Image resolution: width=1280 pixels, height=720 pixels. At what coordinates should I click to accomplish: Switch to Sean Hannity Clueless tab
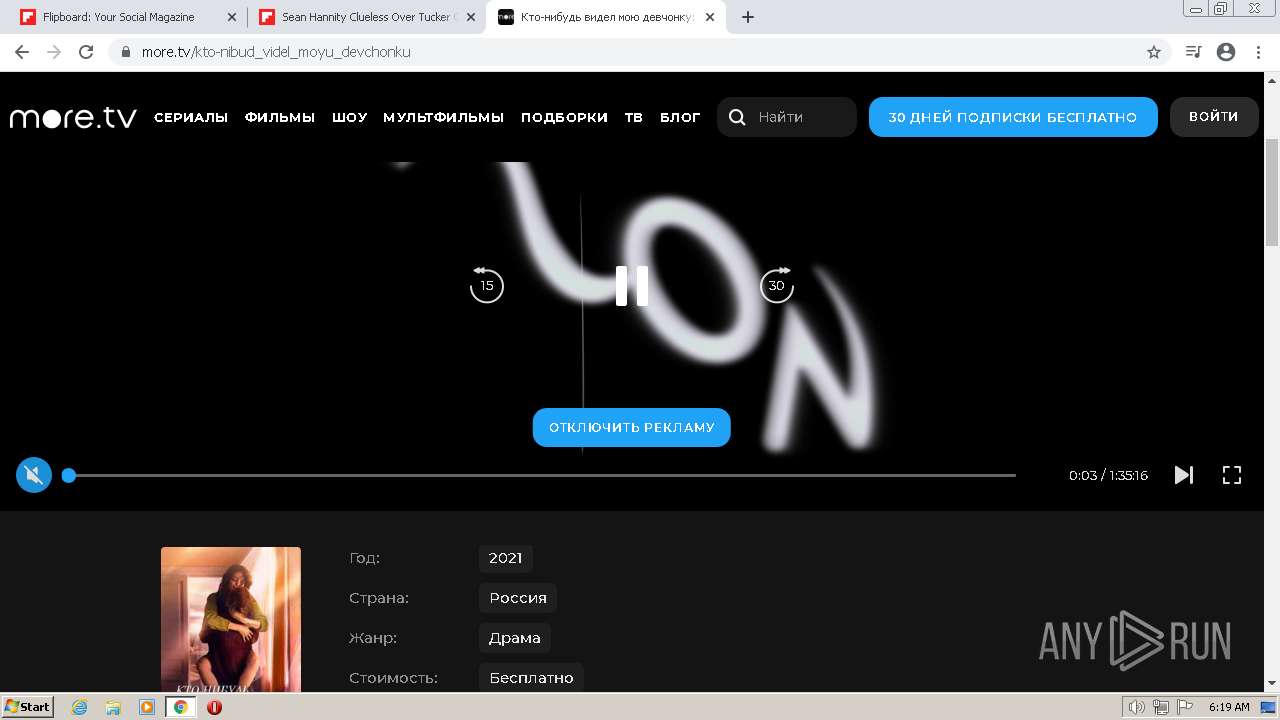(356, 17)
